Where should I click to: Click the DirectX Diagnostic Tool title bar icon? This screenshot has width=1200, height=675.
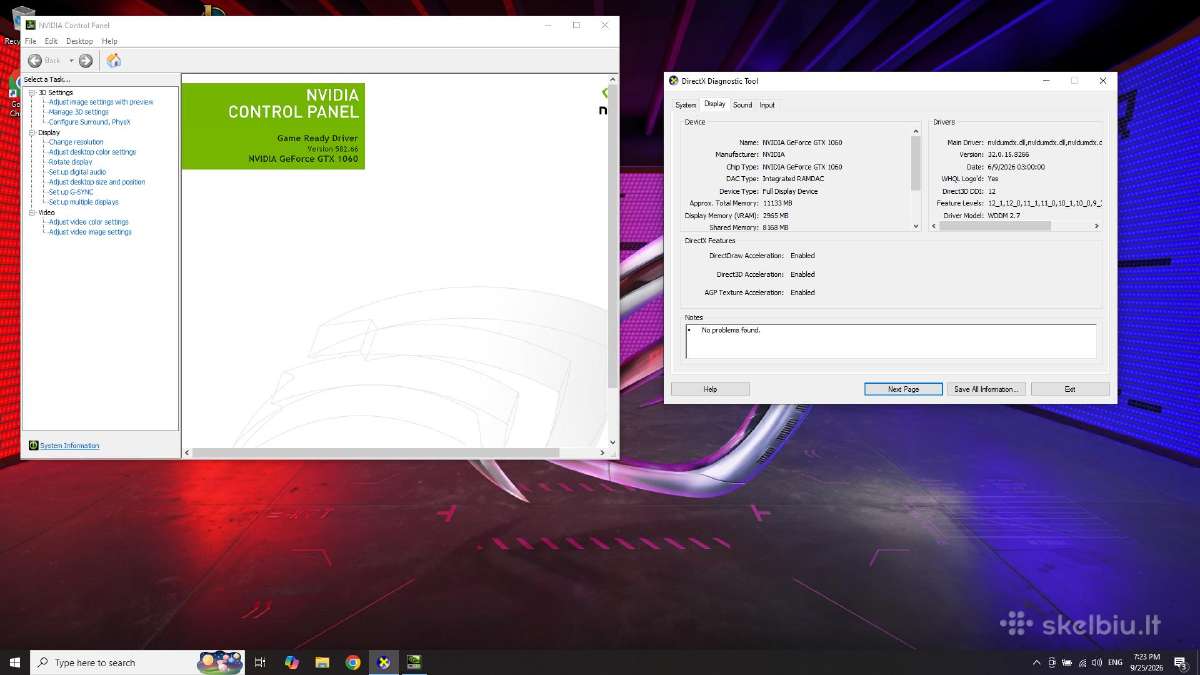pos(674,81)
